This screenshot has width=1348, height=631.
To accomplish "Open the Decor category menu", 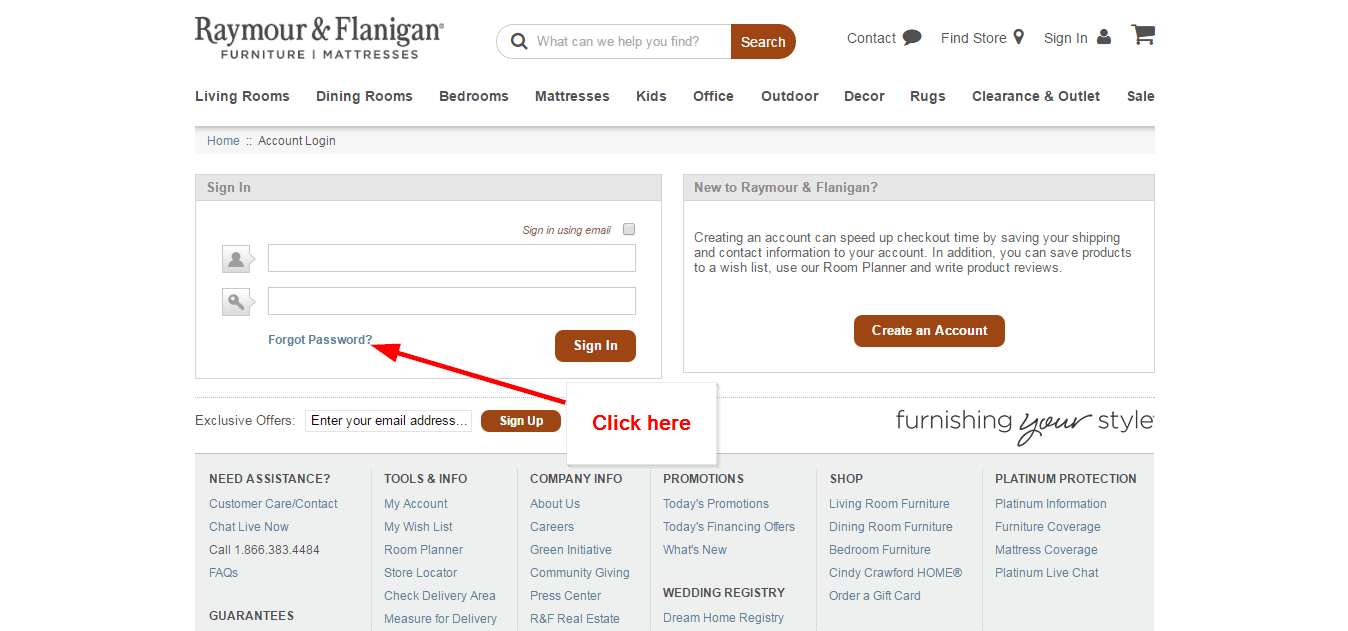I will [864, 96].
